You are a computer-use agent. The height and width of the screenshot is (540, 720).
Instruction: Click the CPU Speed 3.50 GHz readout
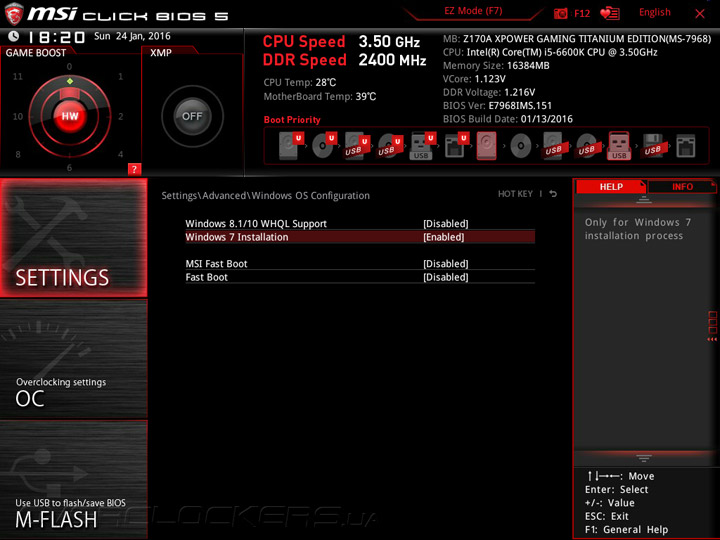341,41
